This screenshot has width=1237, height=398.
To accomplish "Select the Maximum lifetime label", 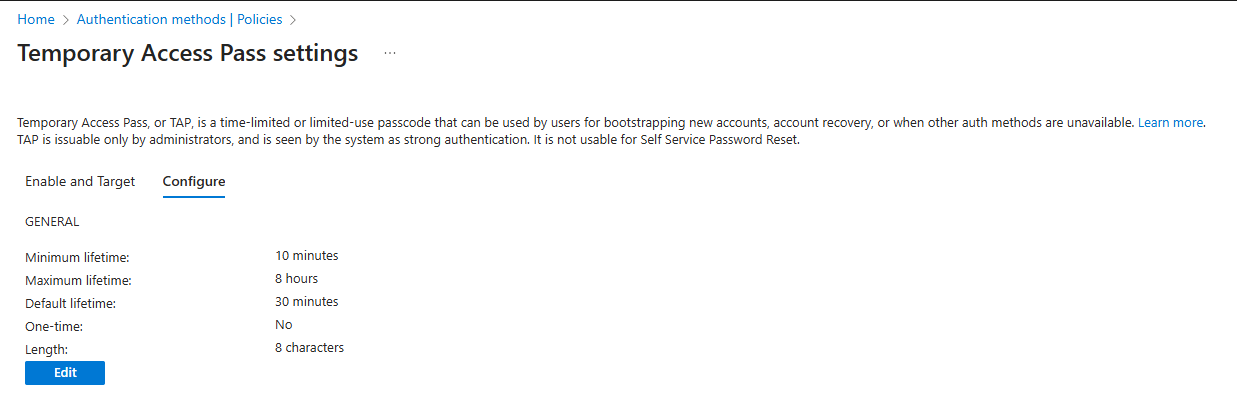I will [78, 281].
